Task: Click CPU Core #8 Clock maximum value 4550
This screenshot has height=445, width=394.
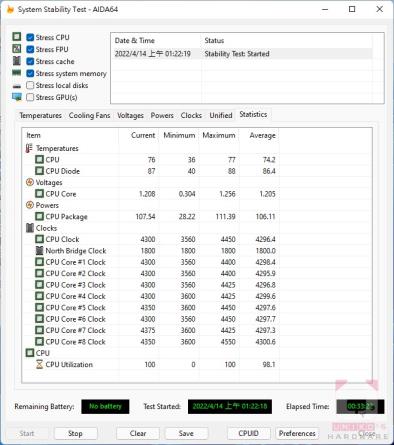Action: (228, 342)
